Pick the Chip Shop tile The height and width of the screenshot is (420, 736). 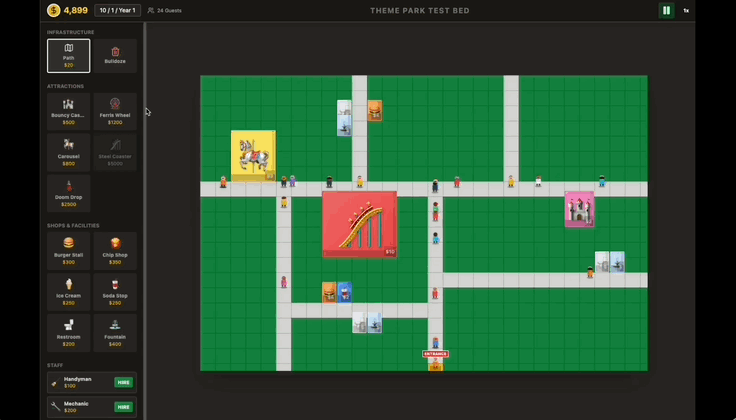(x=115, y=250)
